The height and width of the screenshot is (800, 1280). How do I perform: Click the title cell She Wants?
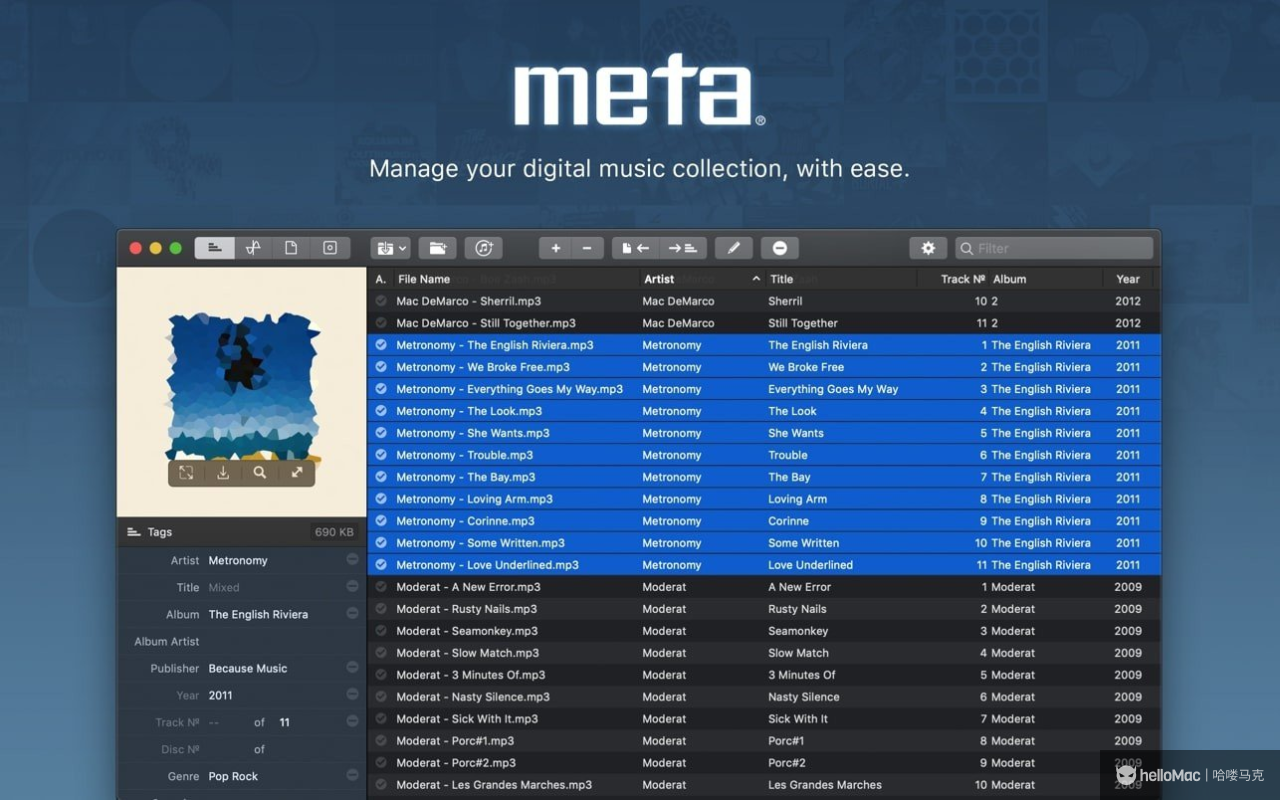pyautogui.click(x=796, y=433)
